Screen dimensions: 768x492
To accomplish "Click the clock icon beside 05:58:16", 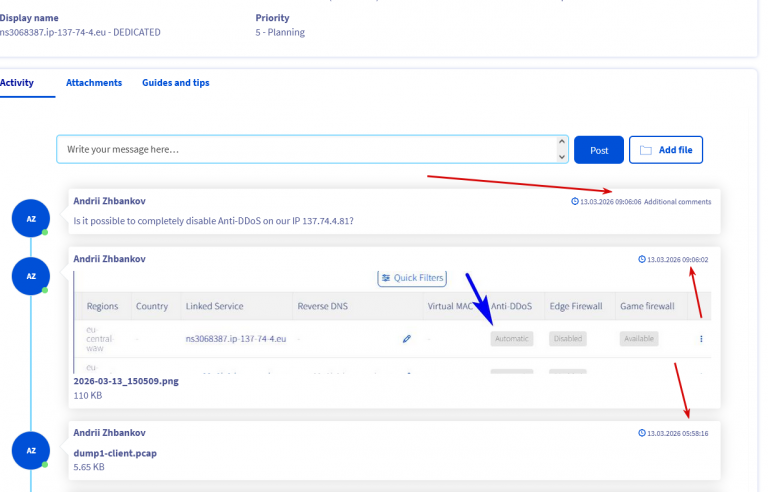I will (x=642, y=433).
